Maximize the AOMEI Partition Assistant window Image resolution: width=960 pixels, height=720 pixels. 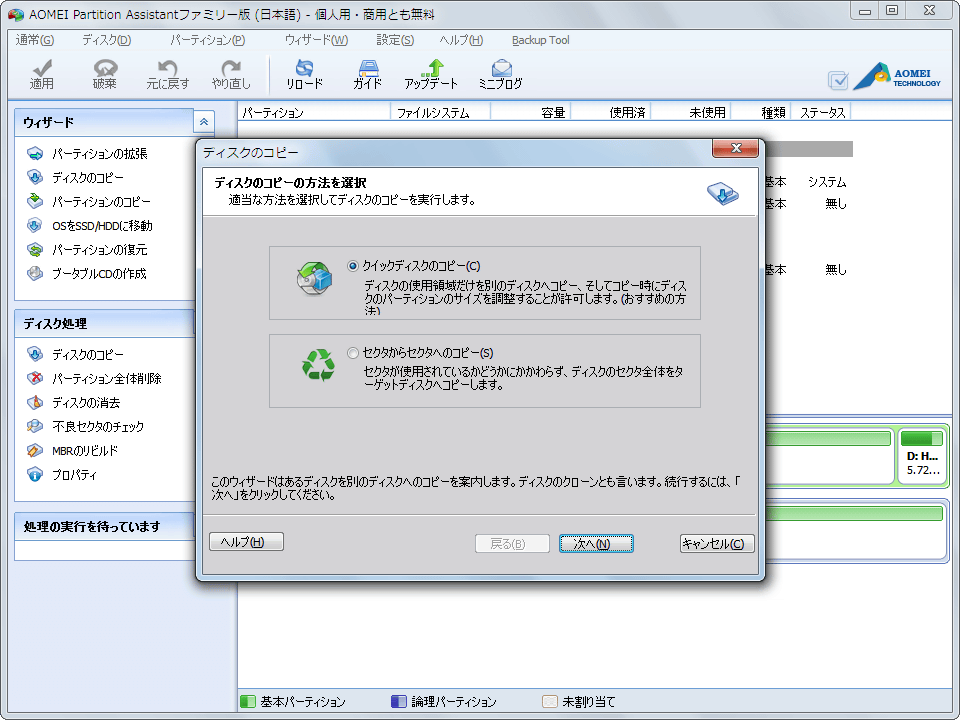point(892,10)
